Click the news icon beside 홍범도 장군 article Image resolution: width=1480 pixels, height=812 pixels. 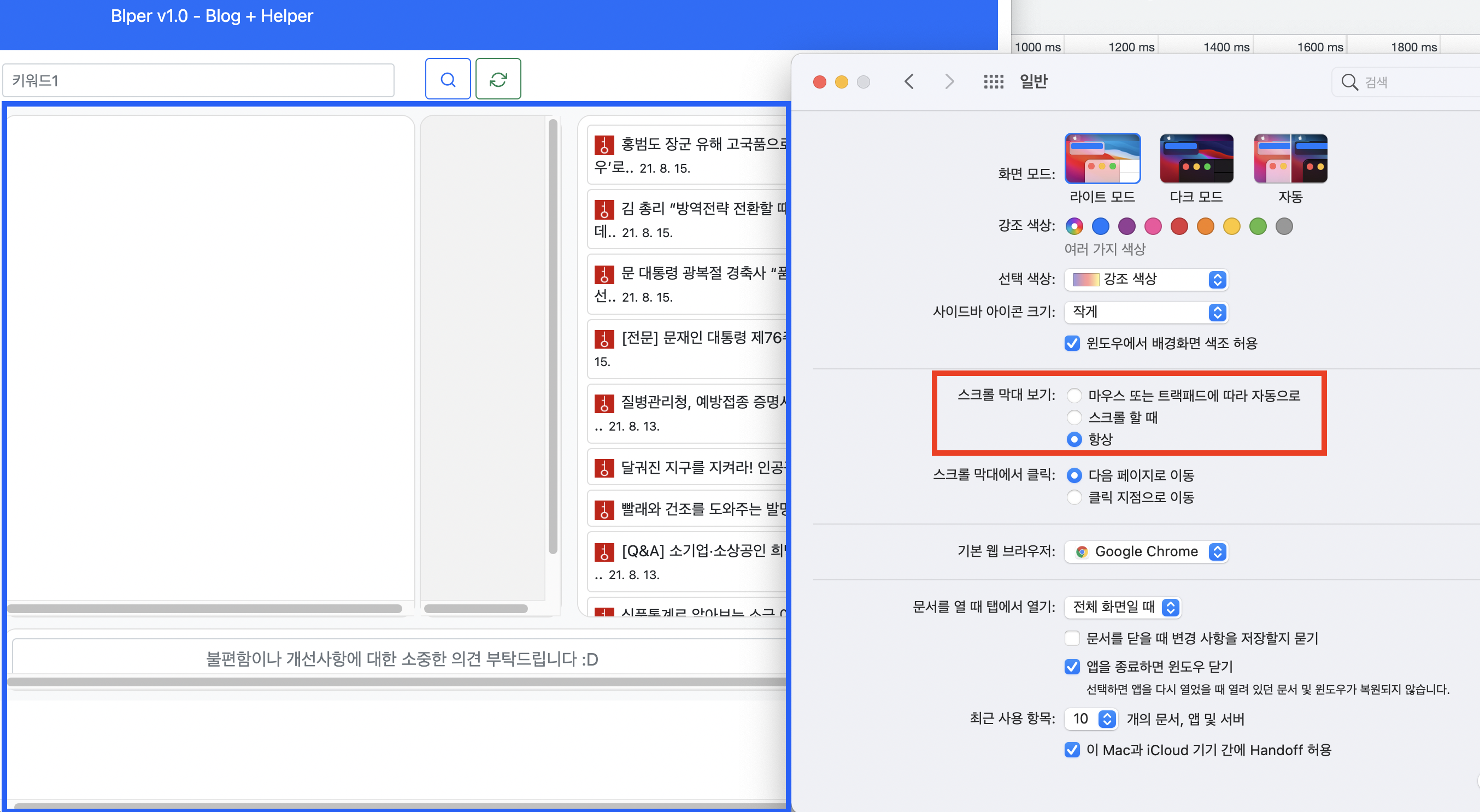(x=604, y=145)
